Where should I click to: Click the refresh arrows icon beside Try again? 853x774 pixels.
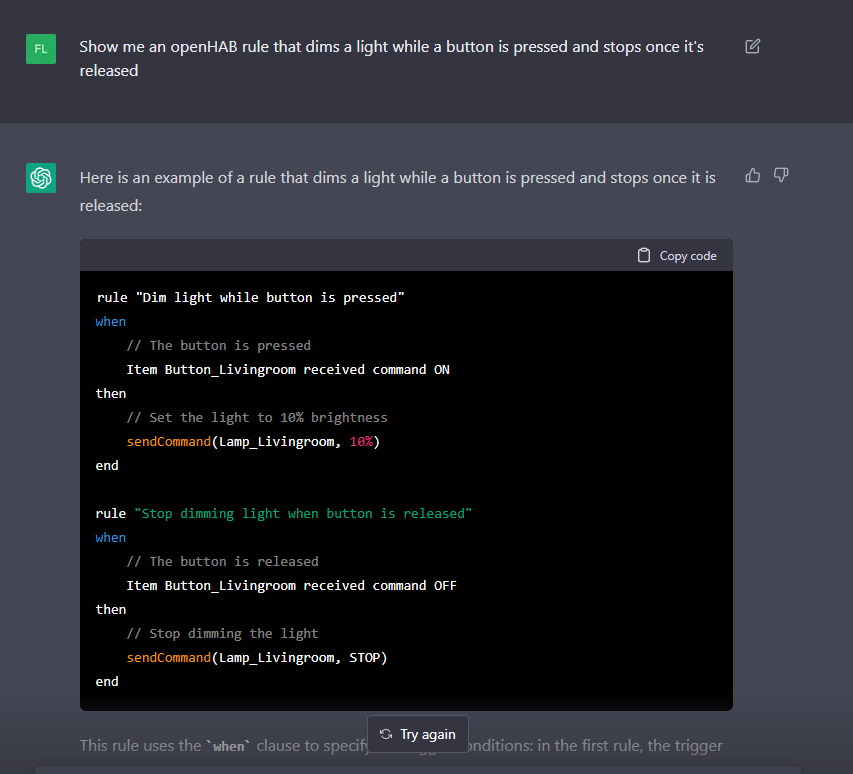[386, 734]
